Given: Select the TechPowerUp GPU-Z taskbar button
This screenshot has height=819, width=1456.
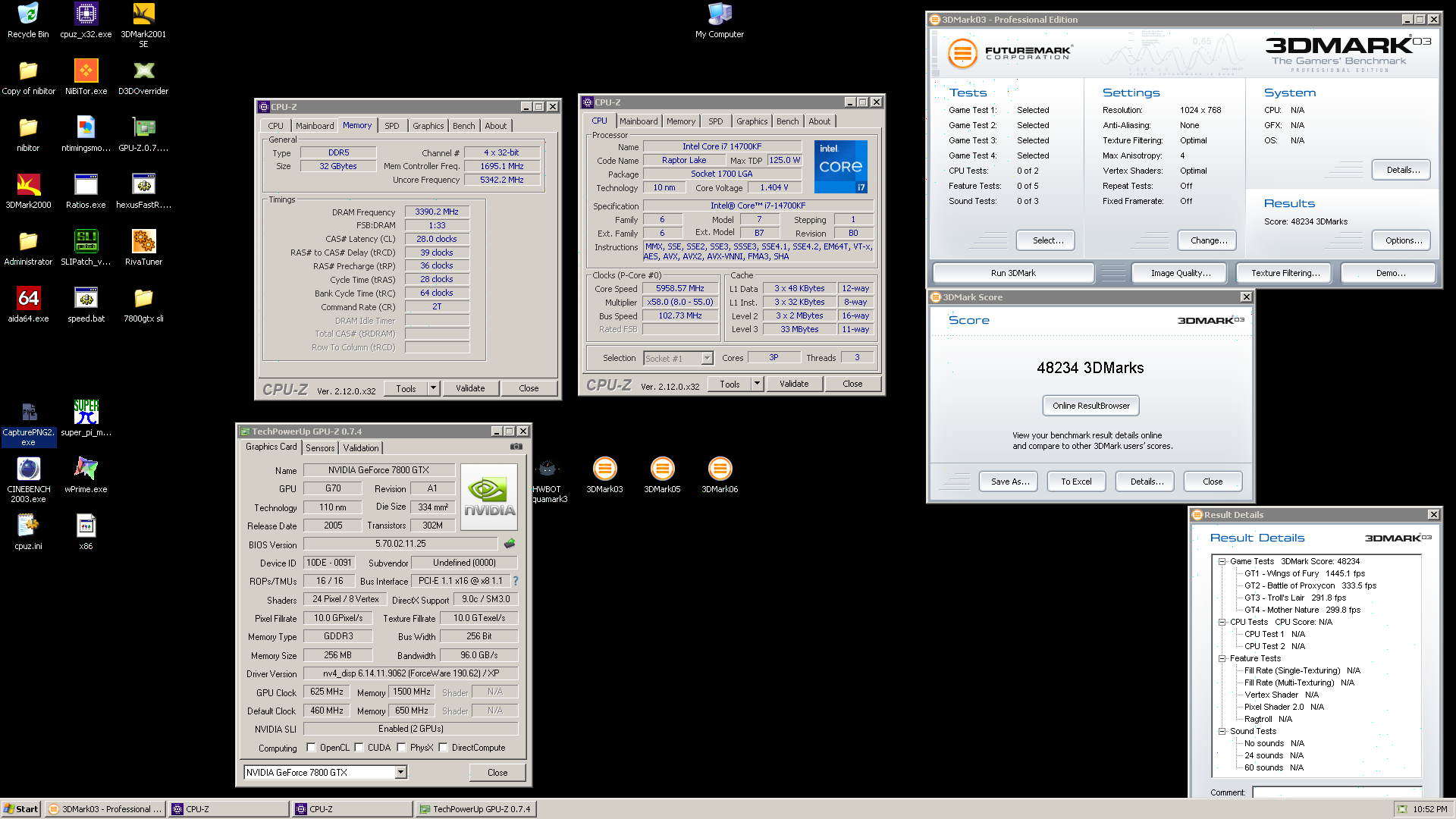Looking at the screenshot, I should pyautogui.click(x=476, y=809).
